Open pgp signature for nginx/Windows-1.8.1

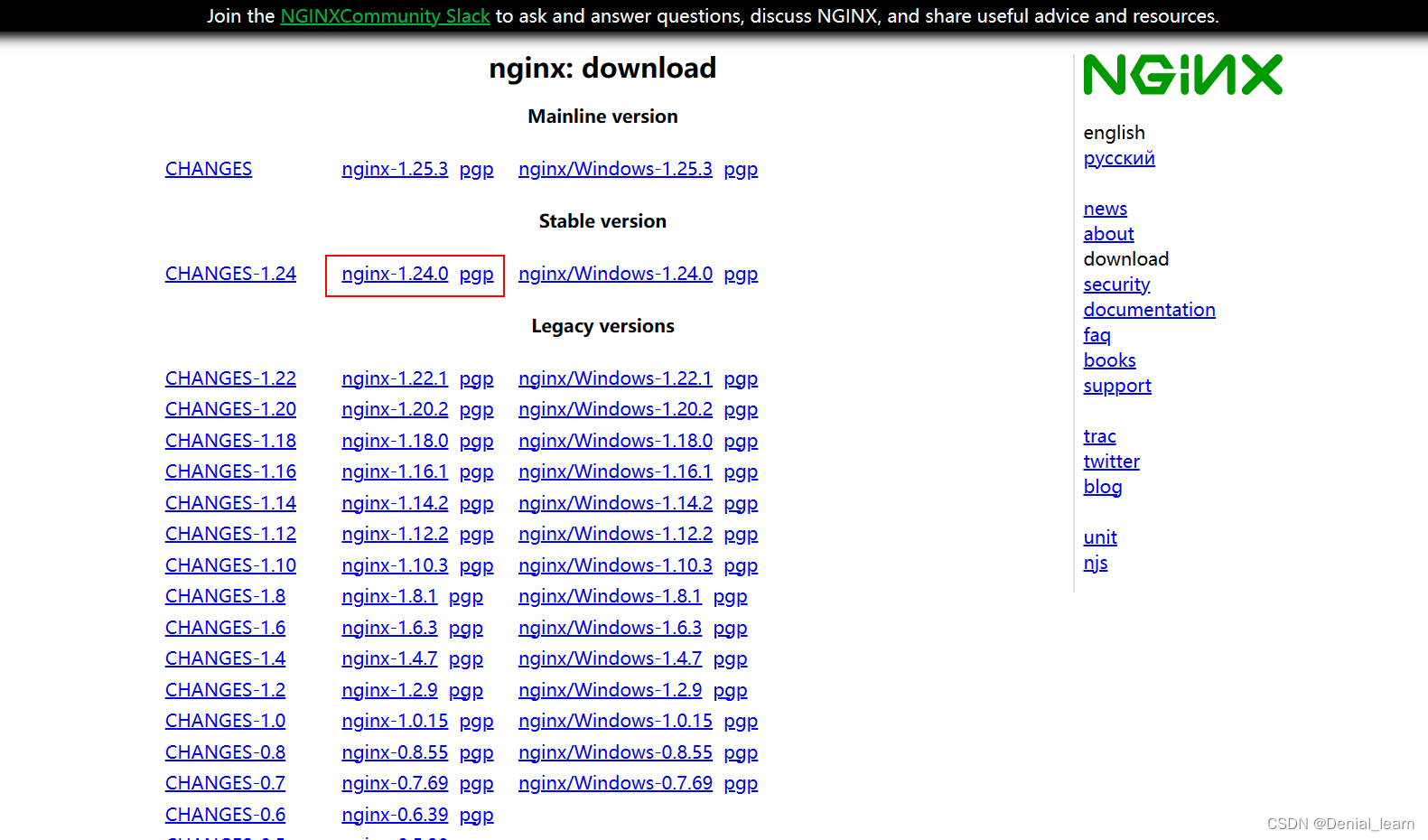(730, 597)
